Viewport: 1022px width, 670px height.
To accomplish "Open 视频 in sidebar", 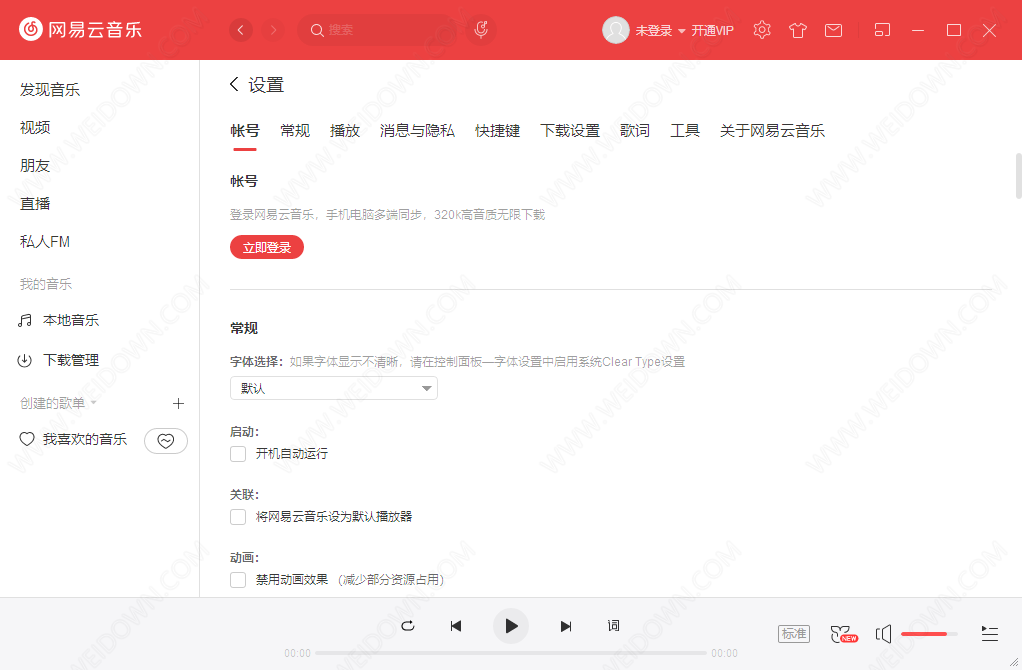I will pyautogui.click(x=35, y=128).
